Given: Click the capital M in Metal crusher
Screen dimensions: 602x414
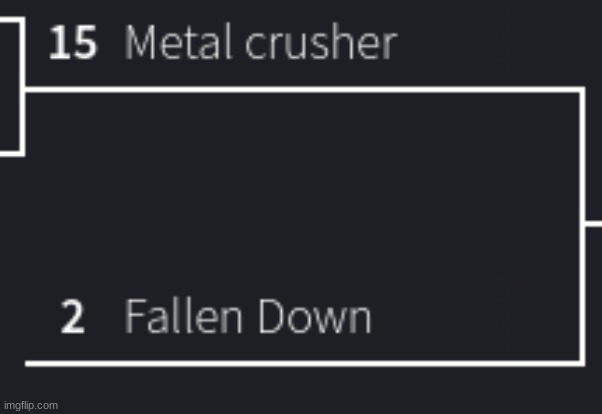Looking at the screenshot, I should coord(141,43).
